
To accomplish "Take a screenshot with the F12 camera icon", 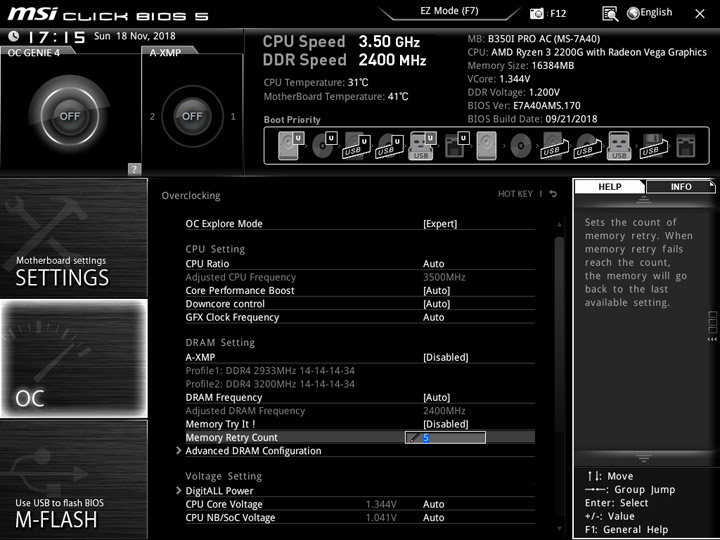I will tap(536, 14).
